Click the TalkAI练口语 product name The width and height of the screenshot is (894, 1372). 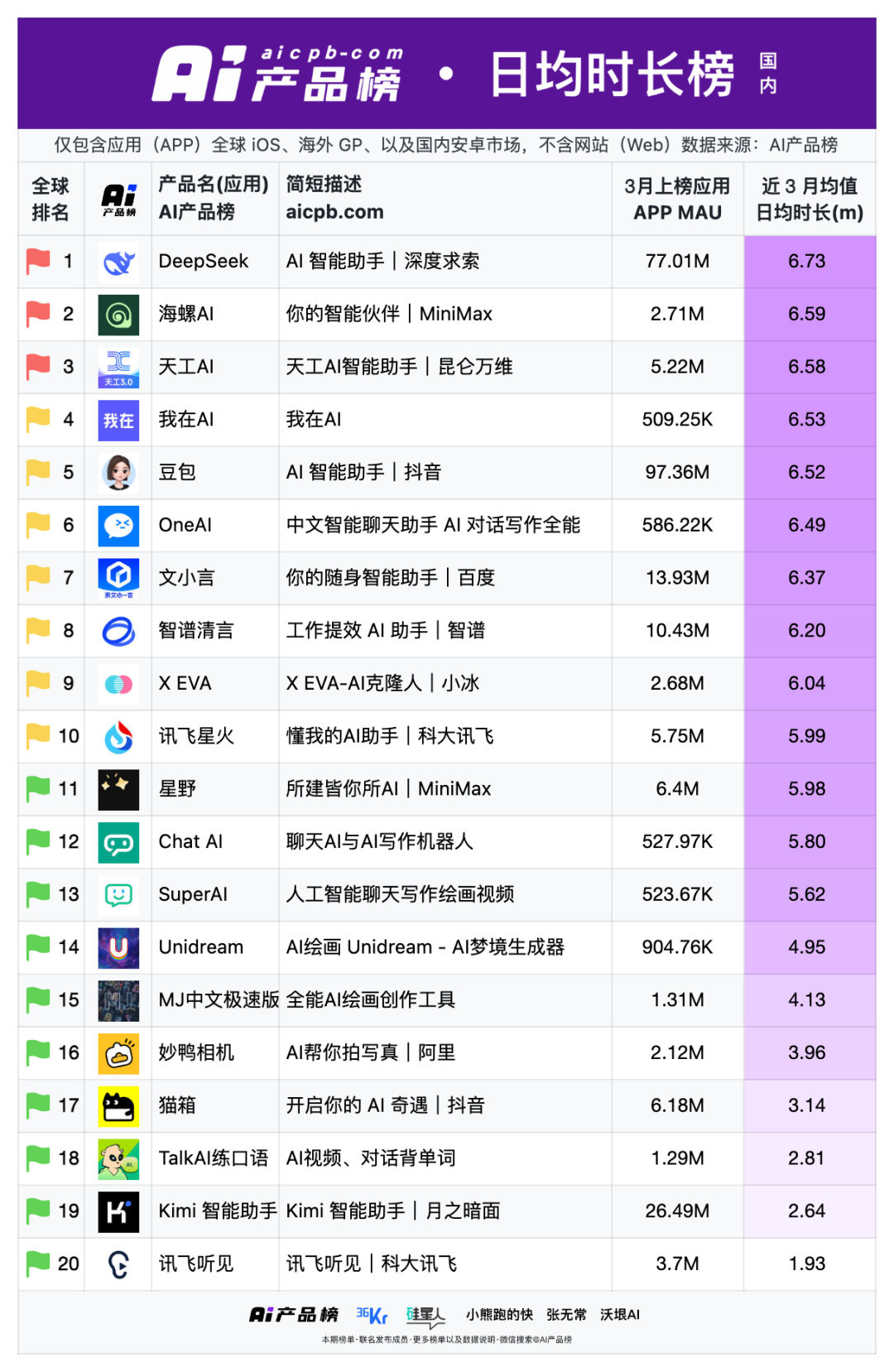point(214,1158)
